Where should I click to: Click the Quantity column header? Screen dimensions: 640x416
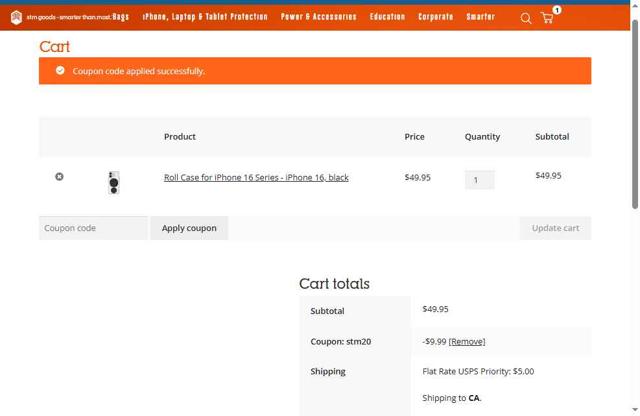[x=482, y=137]
